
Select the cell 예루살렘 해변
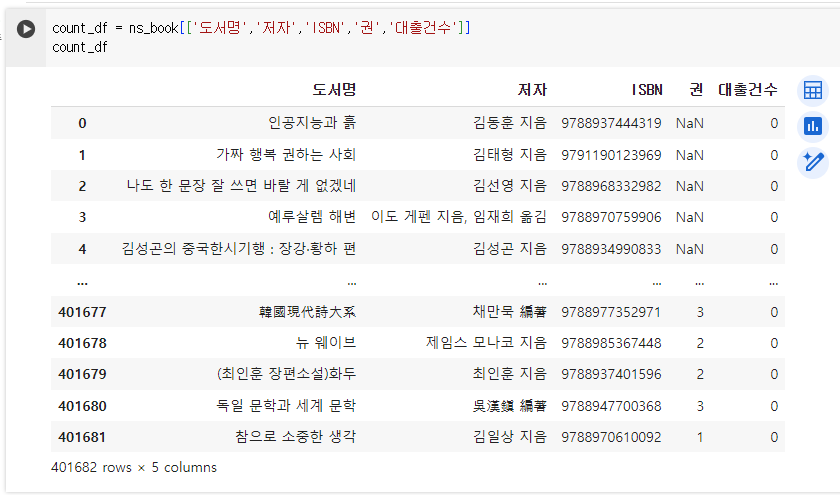(x=312, y=217)
